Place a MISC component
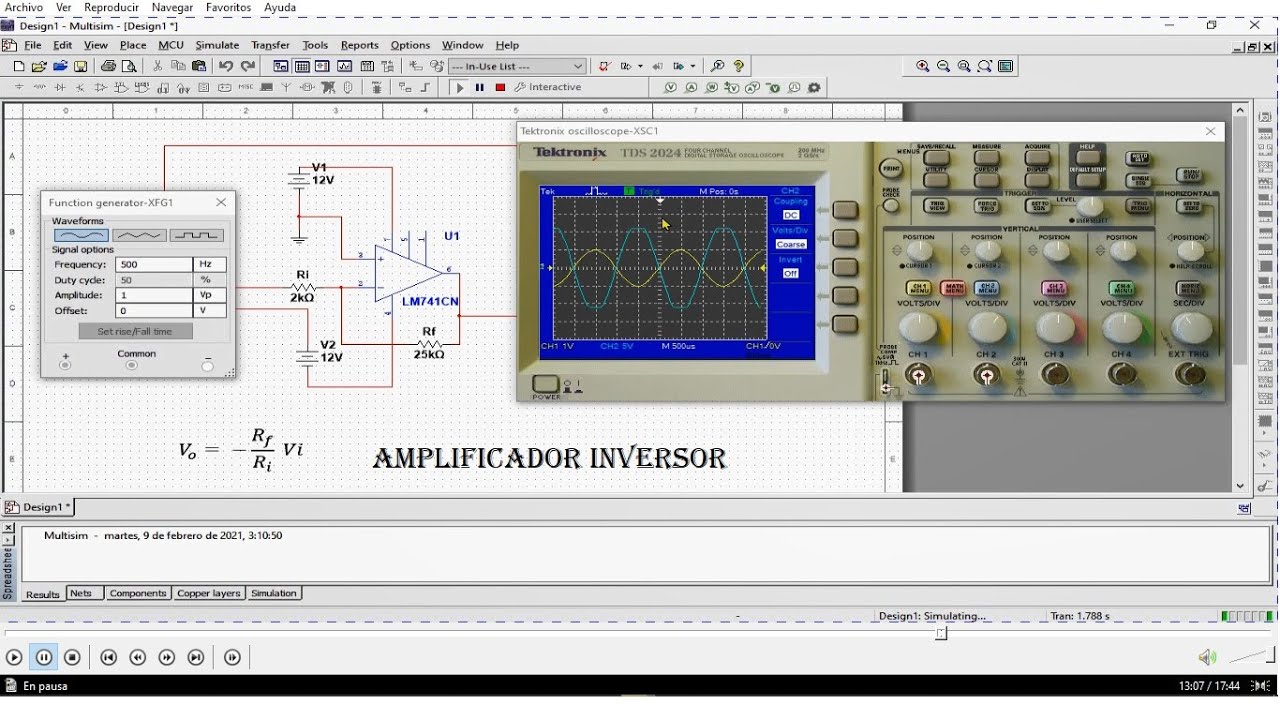 [x=246, y=88]
